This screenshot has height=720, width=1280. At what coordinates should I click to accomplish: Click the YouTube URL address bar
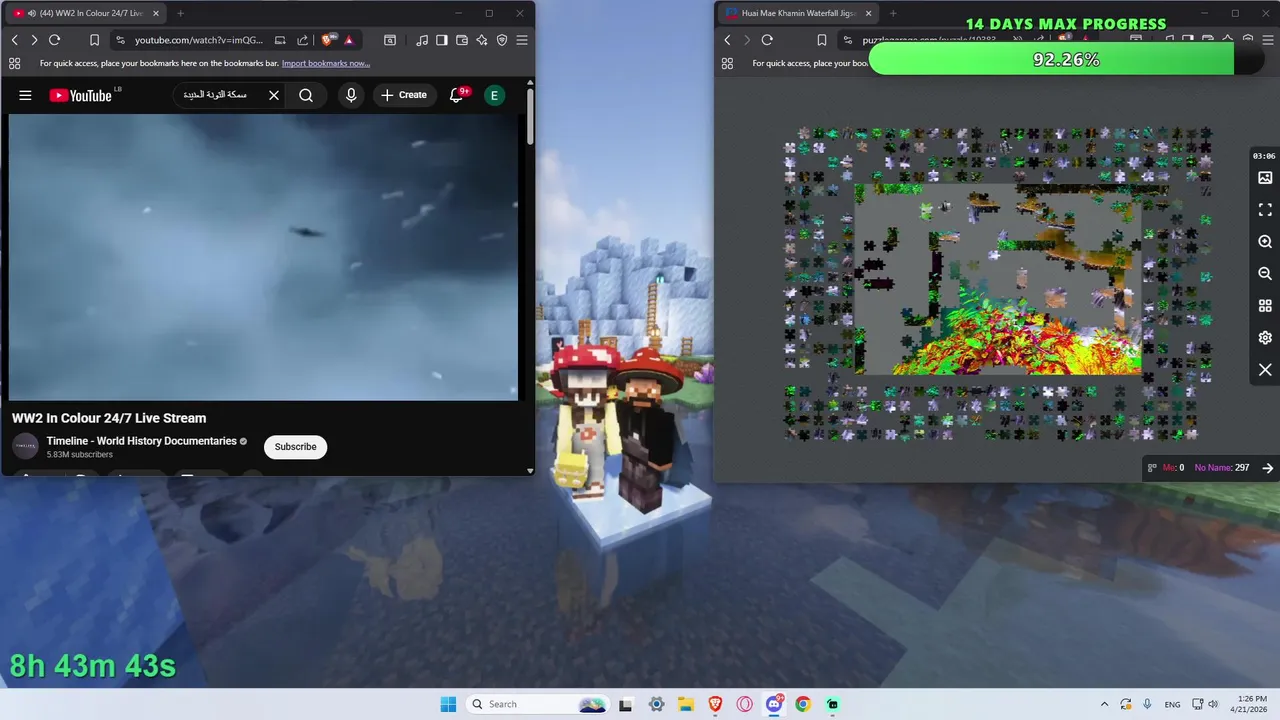pyautogui.click(x=199, y=40)
